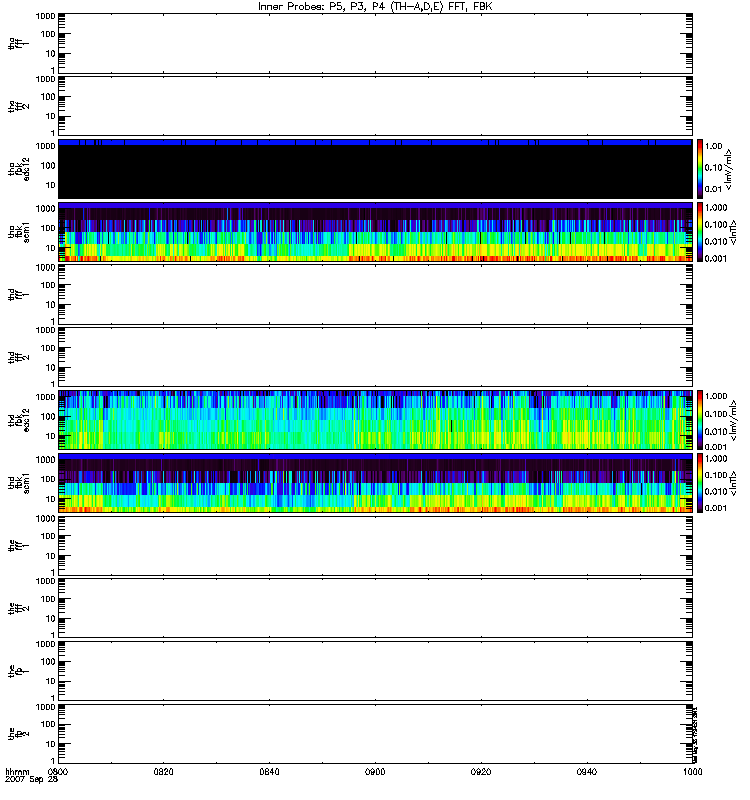Select the 'thd fff 2' axis label
Image resolution: width=750 pixels, height=800 pixels.
[x=18, y=357]
